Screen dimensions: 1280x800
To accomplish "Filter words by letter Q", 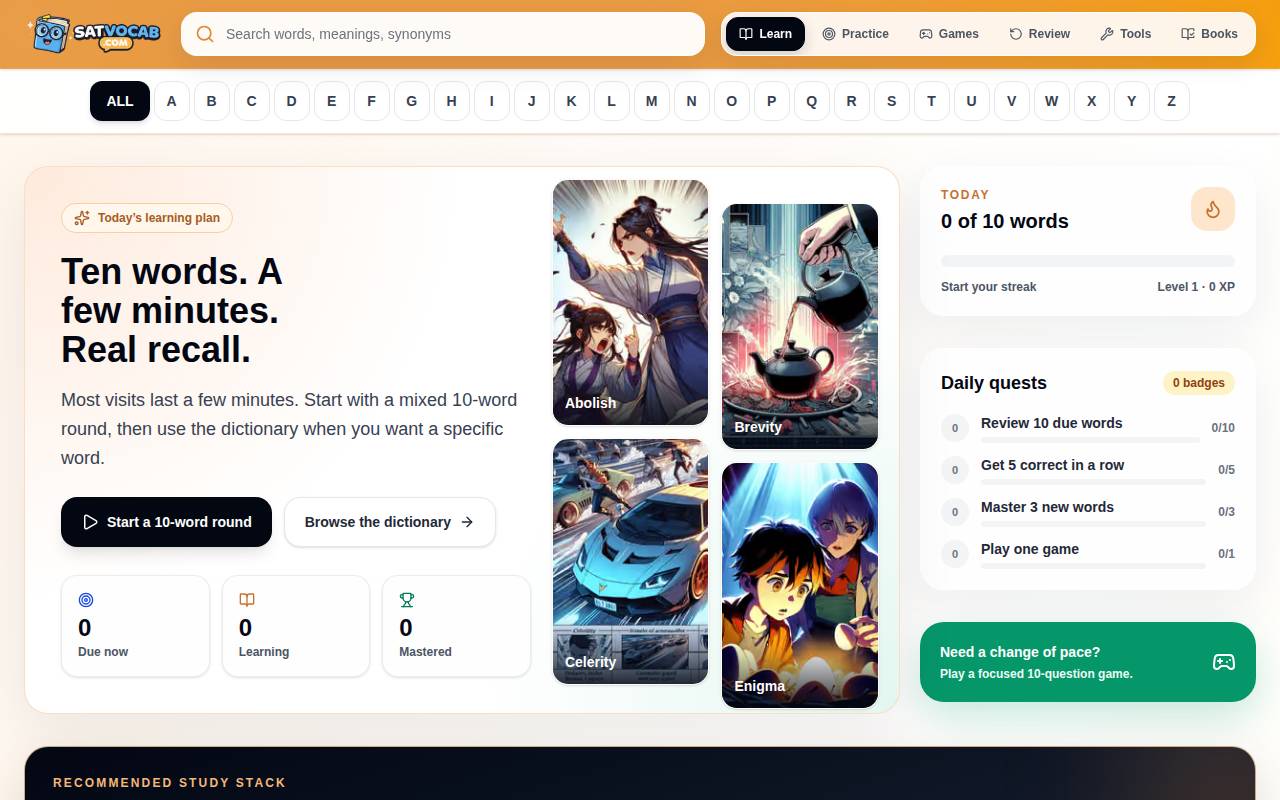I will pyautogui.click(x=812, y=101).
